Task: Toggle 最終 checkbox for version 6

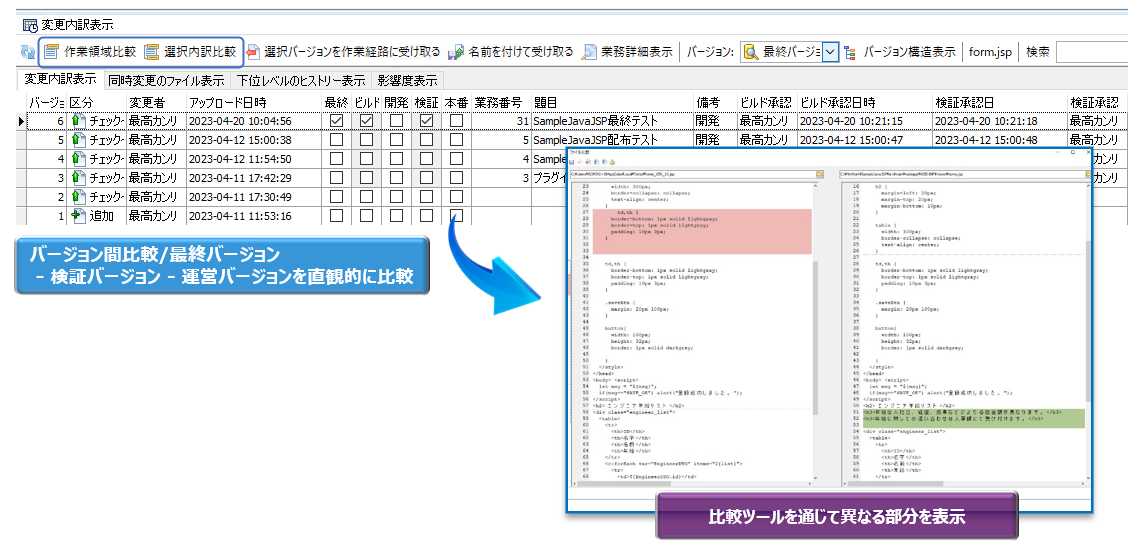Action: pyautogui.click(x=336, y=121)
